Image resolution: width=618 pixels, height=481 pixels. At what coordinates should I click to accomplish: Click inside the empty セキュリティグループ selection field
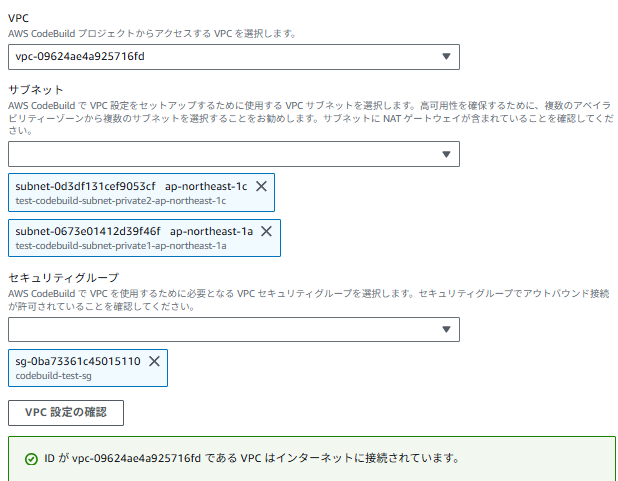220,330
